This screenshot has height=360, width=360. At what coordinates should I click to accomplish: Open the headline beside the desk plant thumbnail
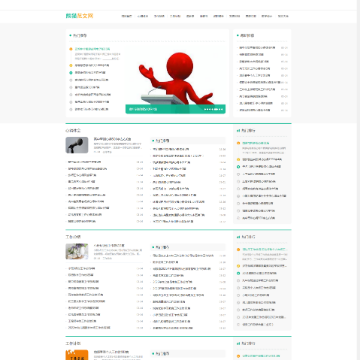(x=109, y=245)
